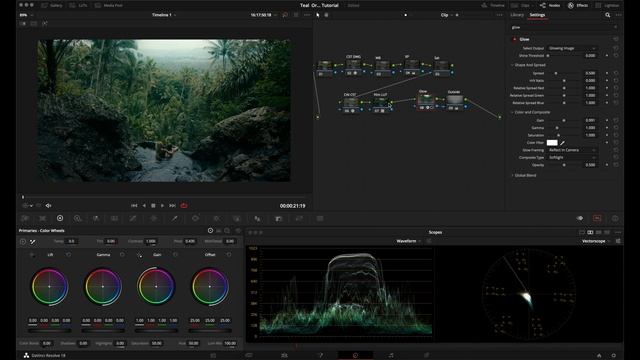
Task: Pick color with Color Filter eyedropper
Action: (562, 142)
